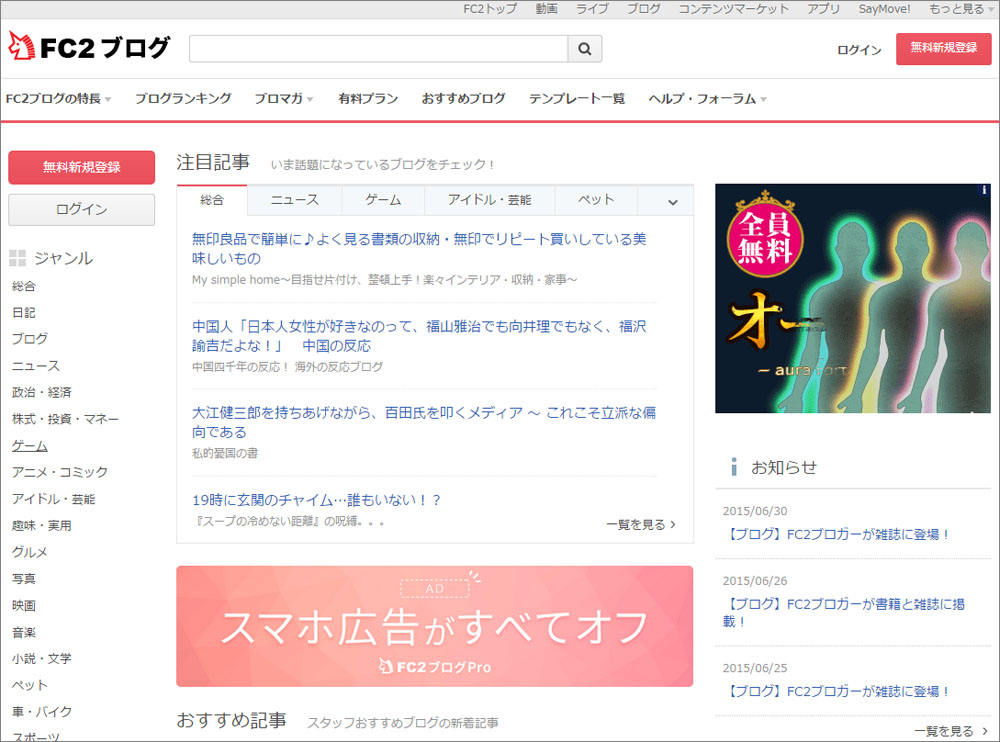Image resolution: width=1000 pixels, height=742 pixels.
Task: Click 一覧を見る under featured articles
Action: 641,524
